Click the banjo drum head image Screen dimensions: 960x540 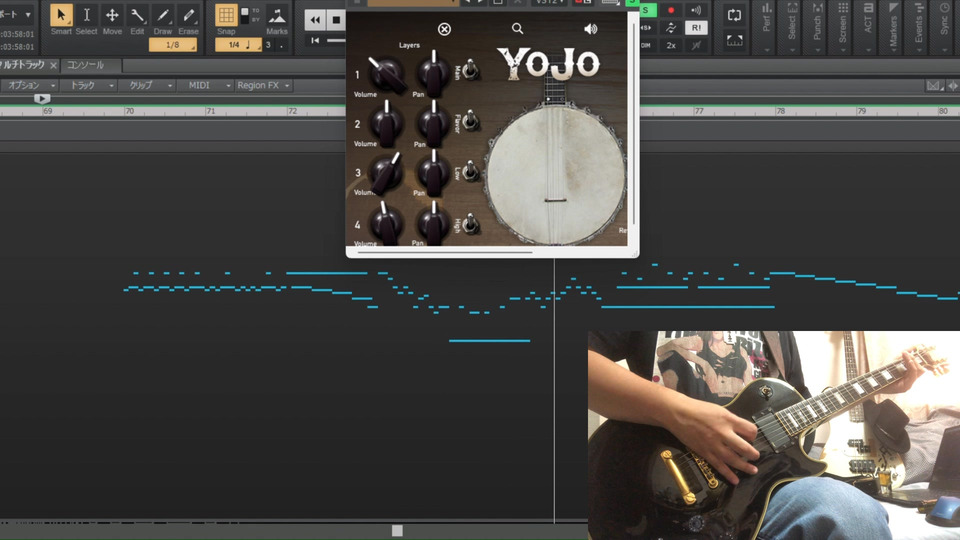pos(556,174)
